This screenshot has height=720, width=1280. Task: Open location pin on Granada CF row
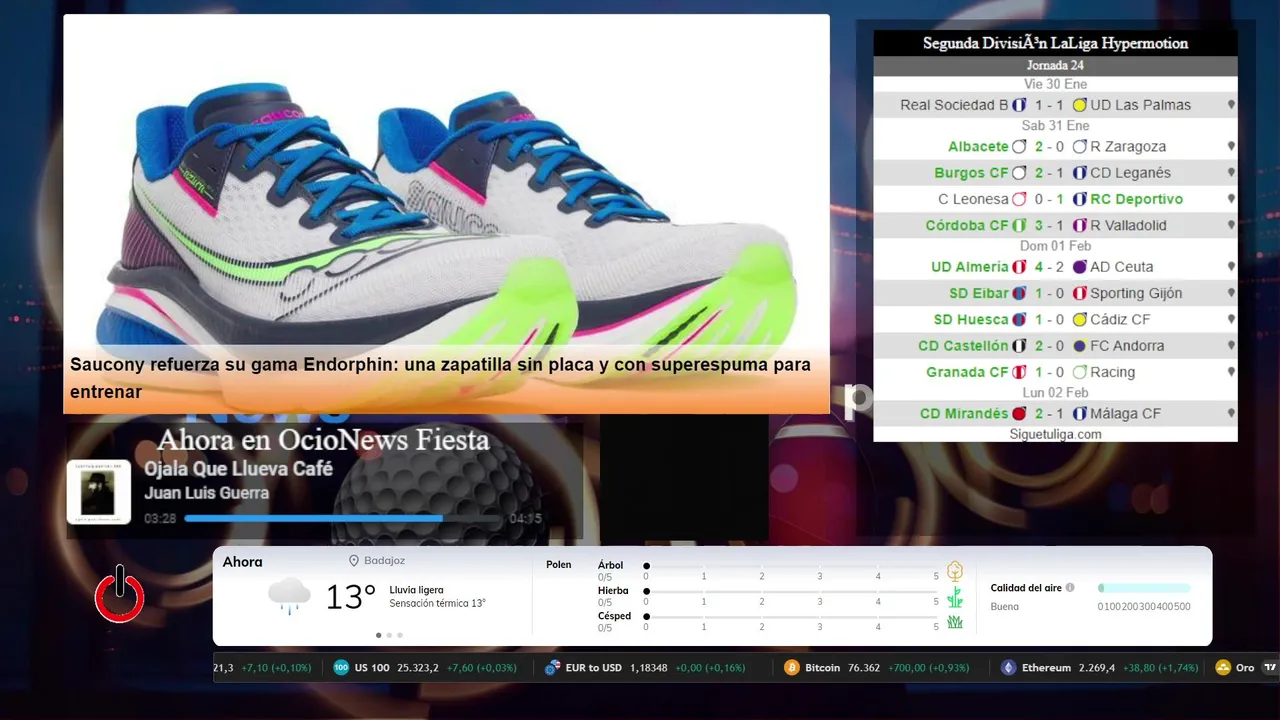tap(1231, 372)
